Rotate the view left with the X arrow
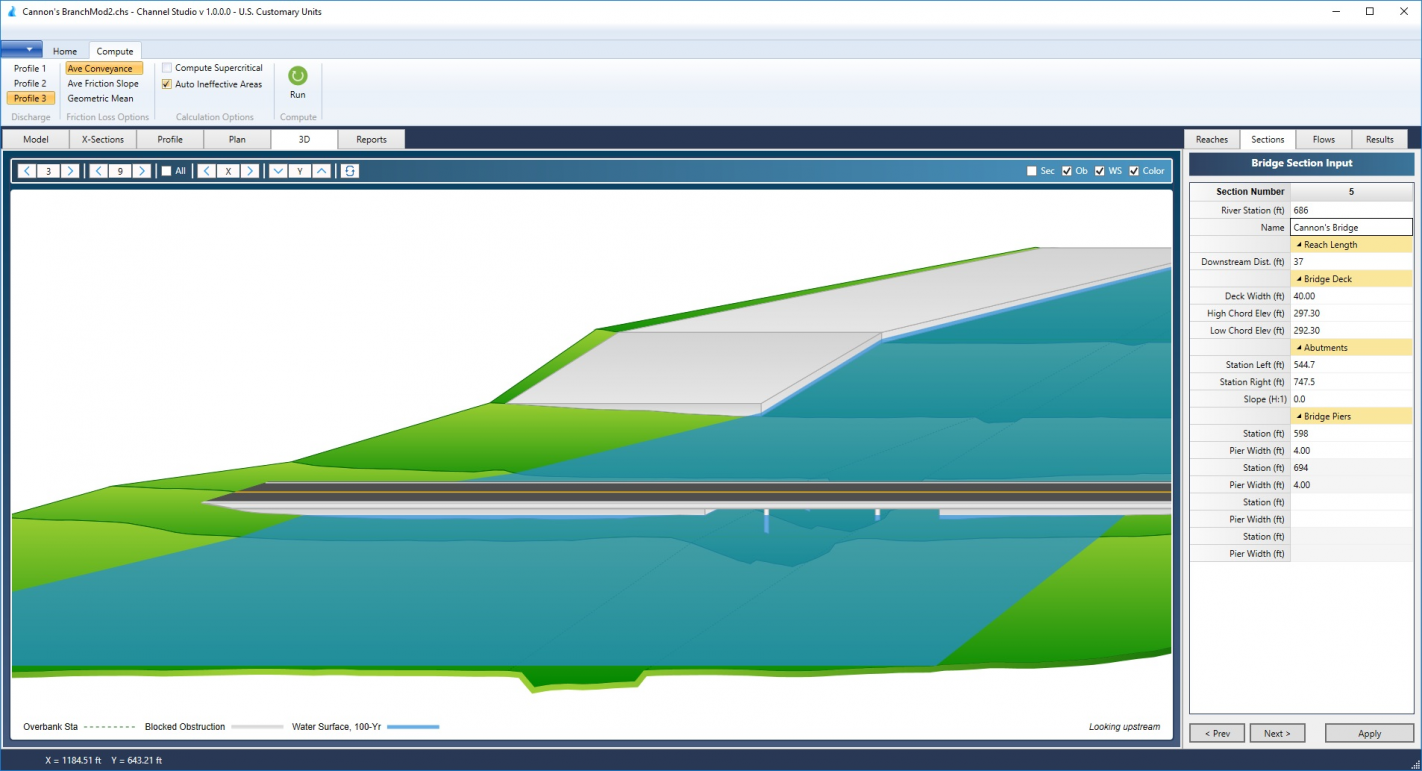Screen dimensions: 1422x771 click(x=207, y=171)
